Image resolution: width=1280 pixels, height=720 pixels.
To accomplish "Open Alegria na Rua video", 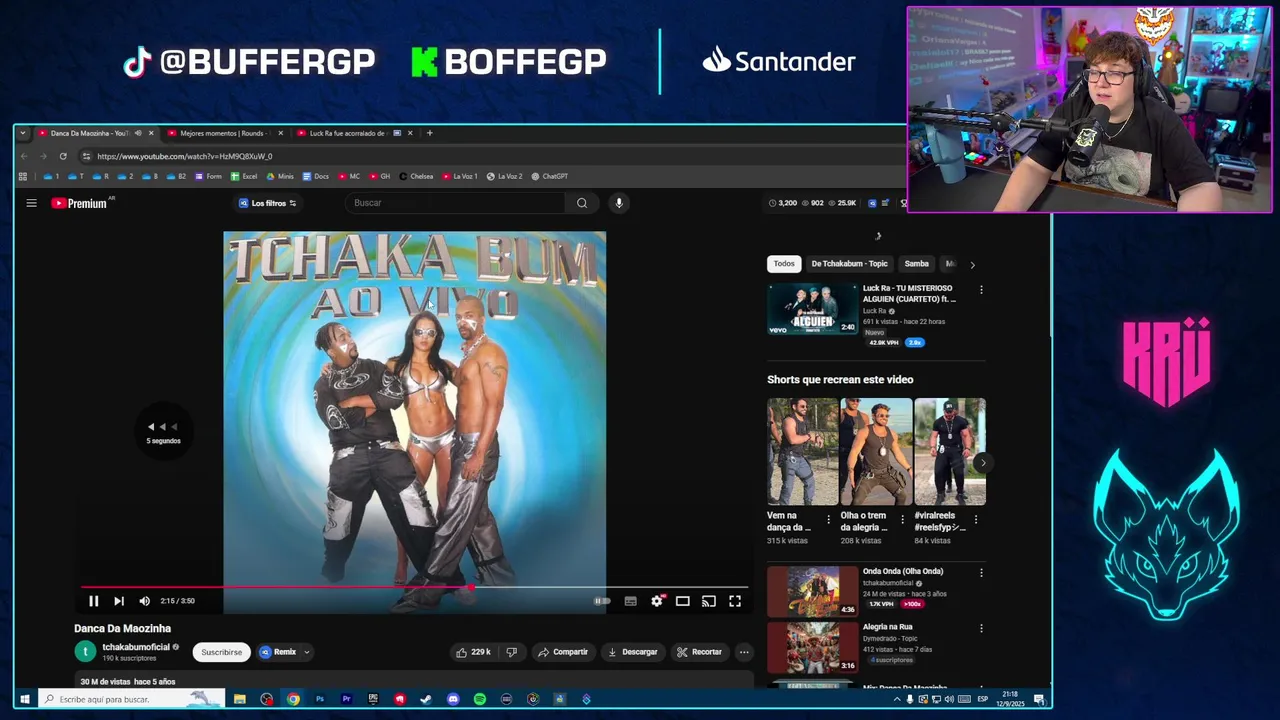I will tap(813, 647).
